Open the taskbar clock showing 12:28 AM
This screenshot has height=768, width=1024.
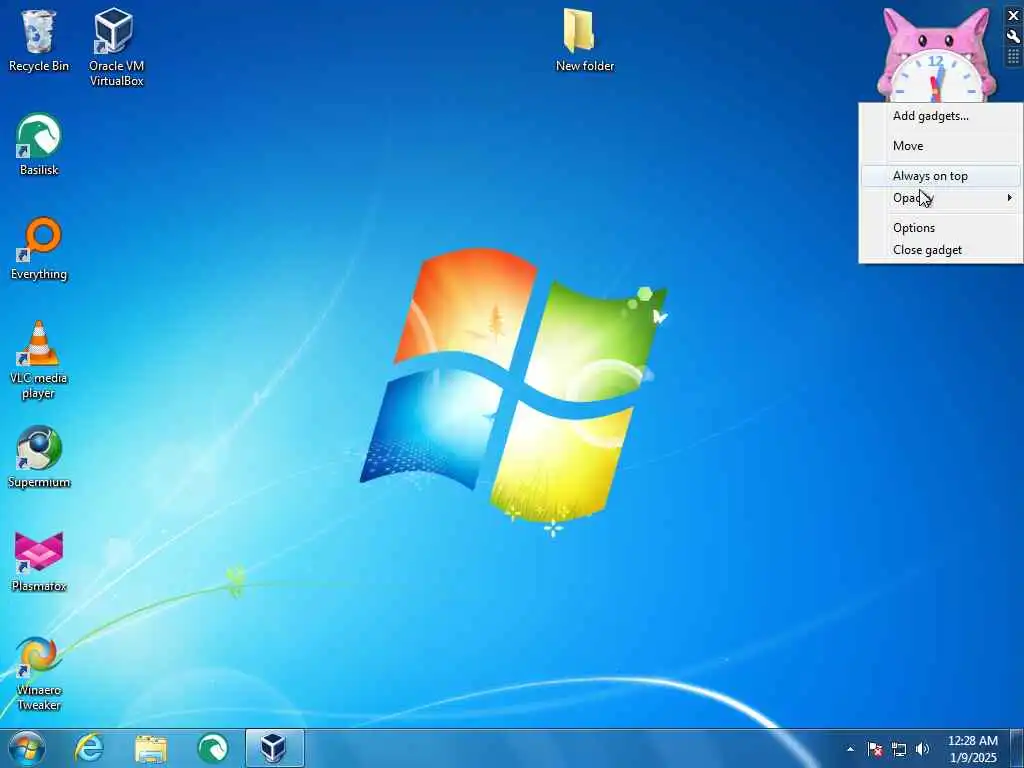[x=972, y=749]
